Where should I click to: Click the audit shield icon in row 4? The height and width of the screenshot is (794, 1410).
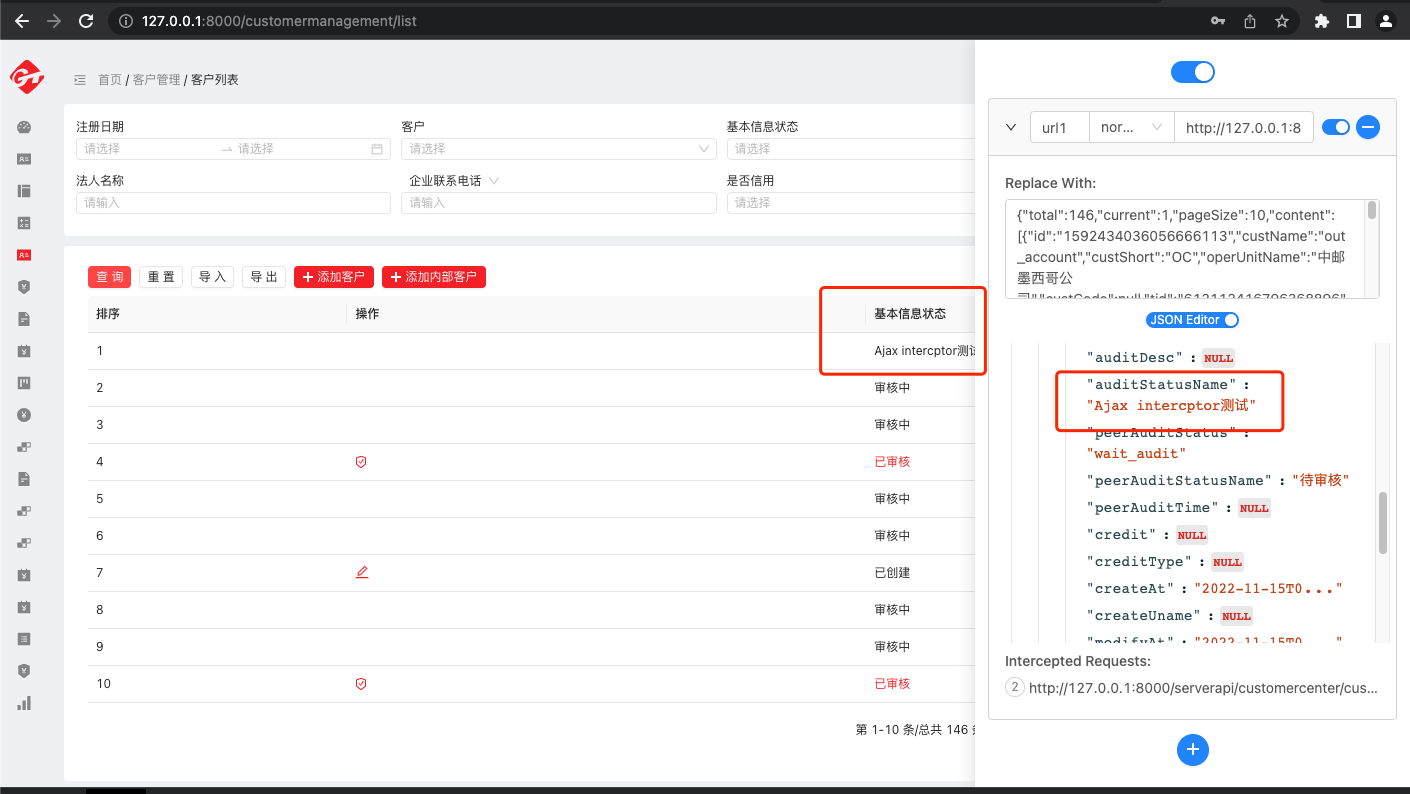click(x=361, y=462)
